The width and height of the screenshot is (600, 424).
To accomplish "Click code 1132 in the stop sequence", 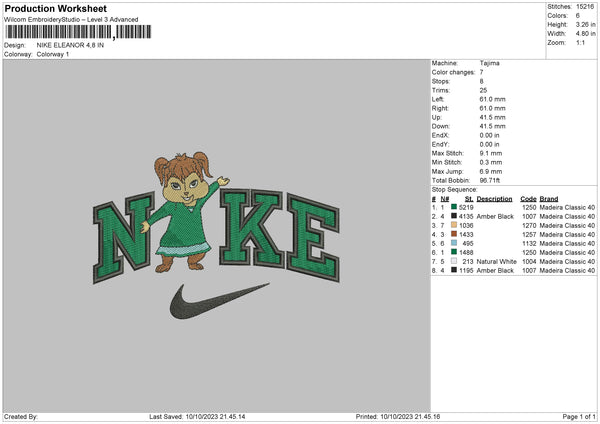I will tap(529, 243).
